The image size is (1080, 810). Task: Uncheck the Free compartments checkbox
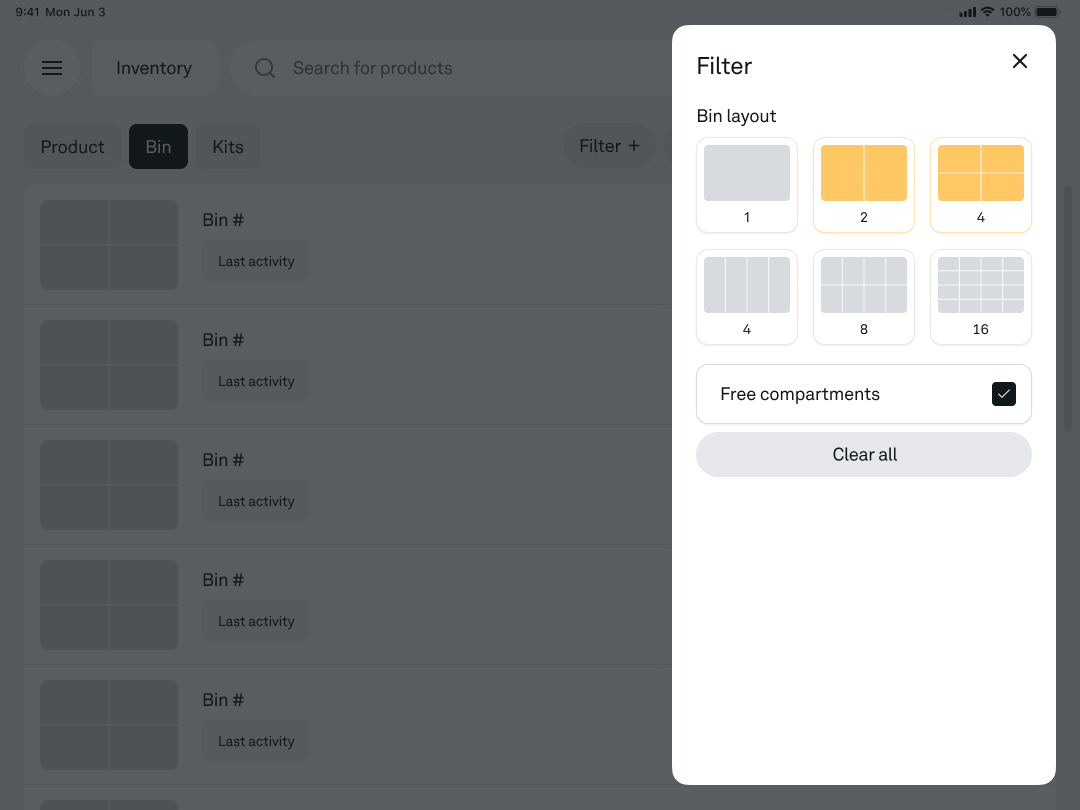pyautogui.click(x=1004, y=394)
